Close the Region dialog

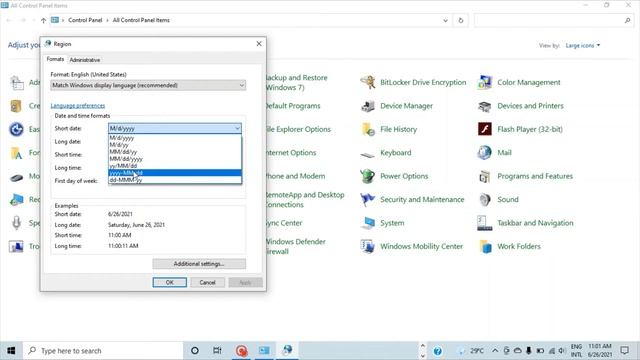point(259,44)
